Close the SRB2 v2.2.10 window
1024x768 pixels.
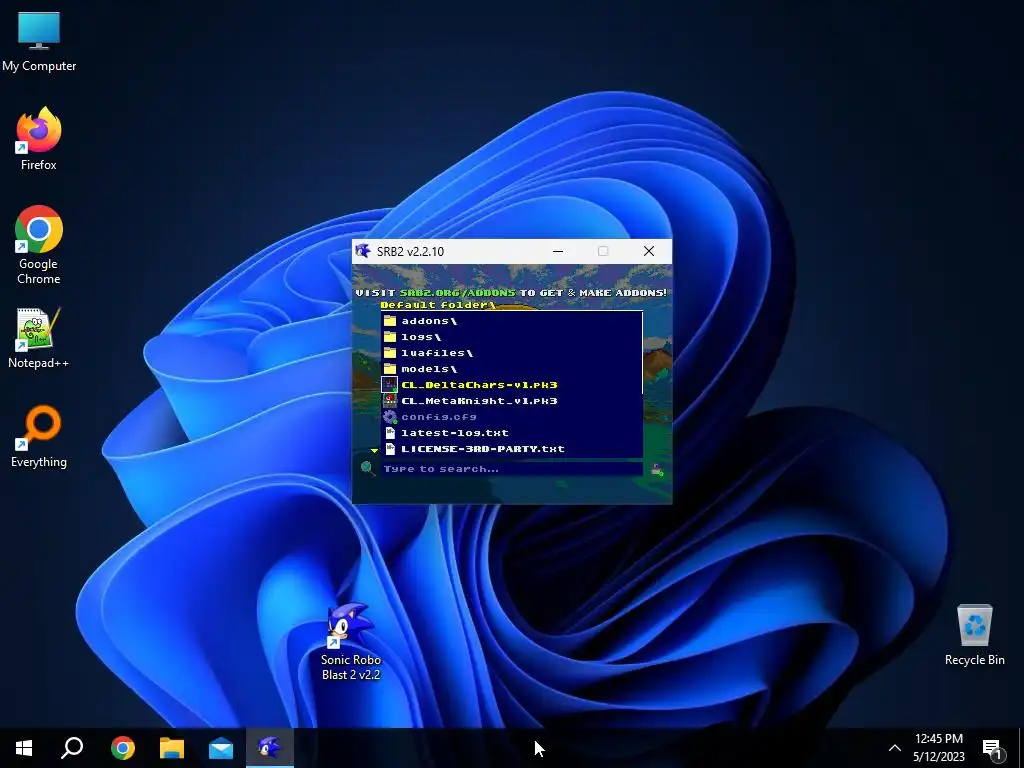click(648, 251)
